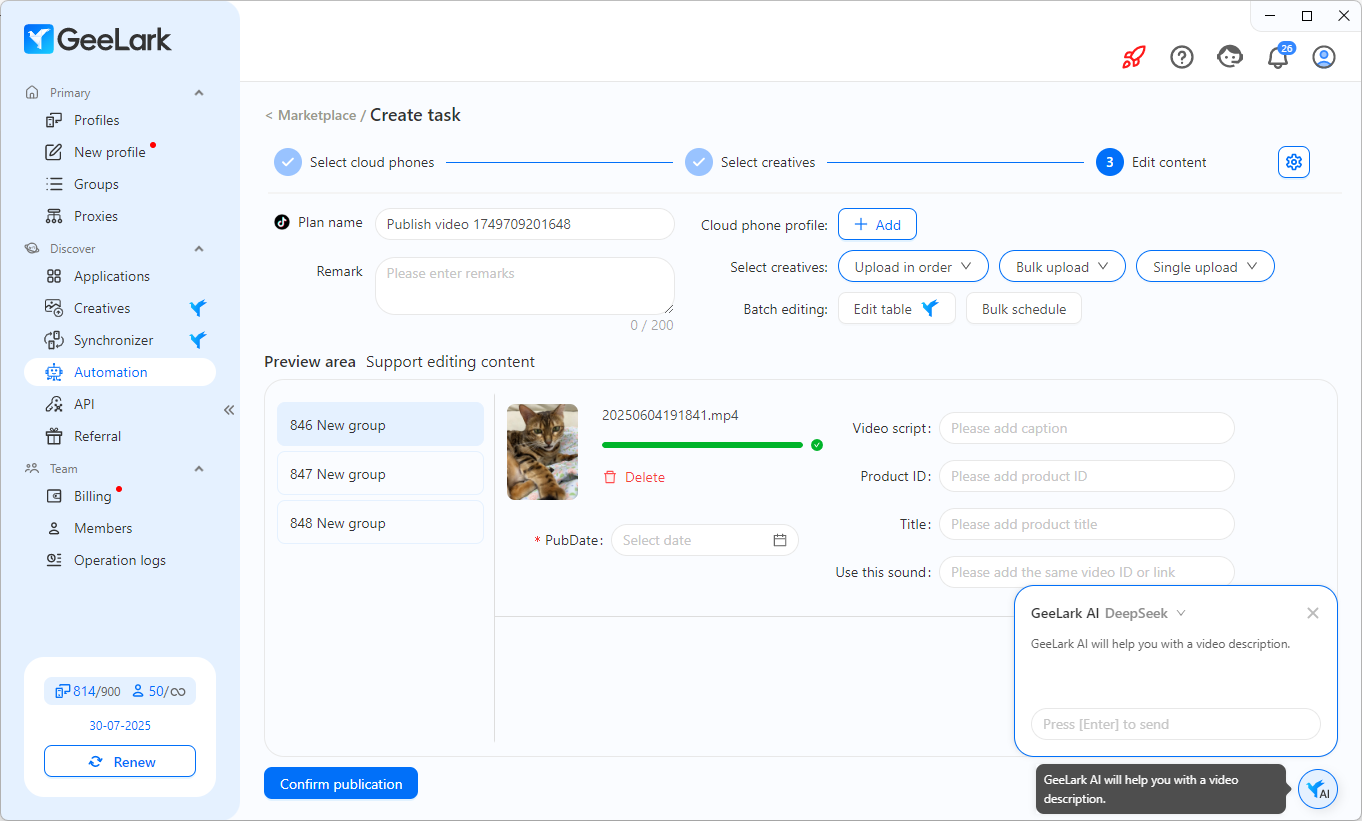Focus the AI chat message input
The height and width of the screenshot is (821, 1362).
(x=1176, y=724)
